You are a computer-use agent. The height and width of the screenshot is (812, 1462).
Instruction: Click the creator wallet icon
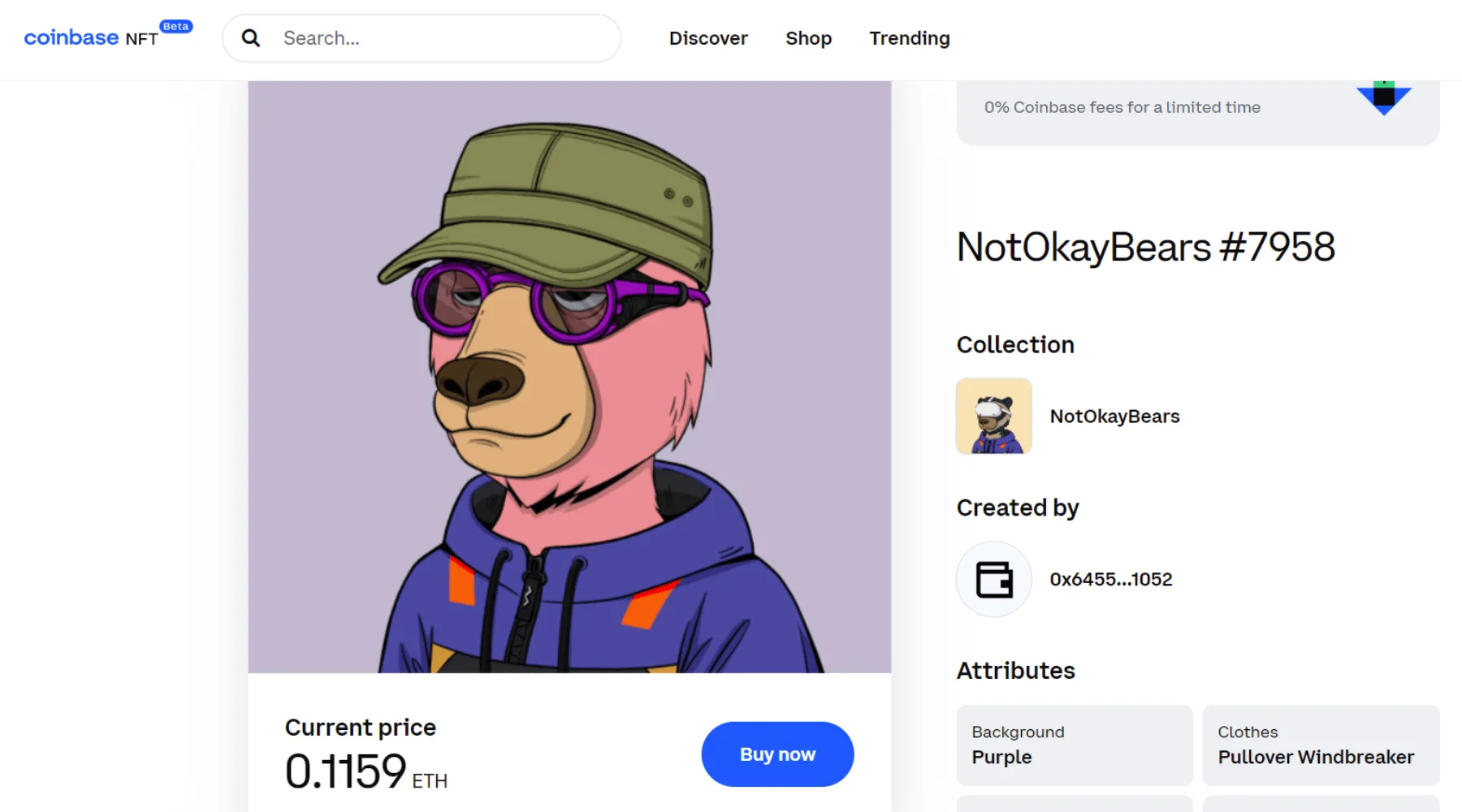[x=993, y=579]
